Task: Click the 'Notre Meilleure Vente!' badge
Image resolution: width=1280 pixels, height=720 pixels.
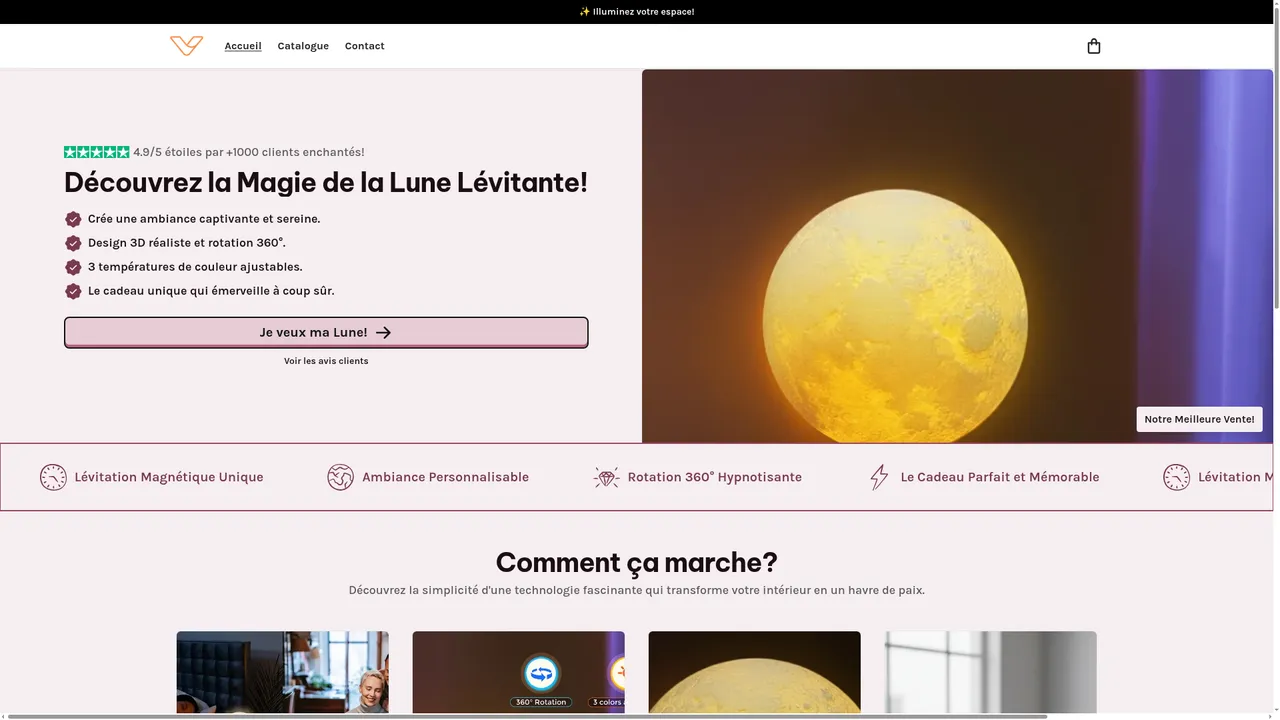Action: click(1199, 419)
